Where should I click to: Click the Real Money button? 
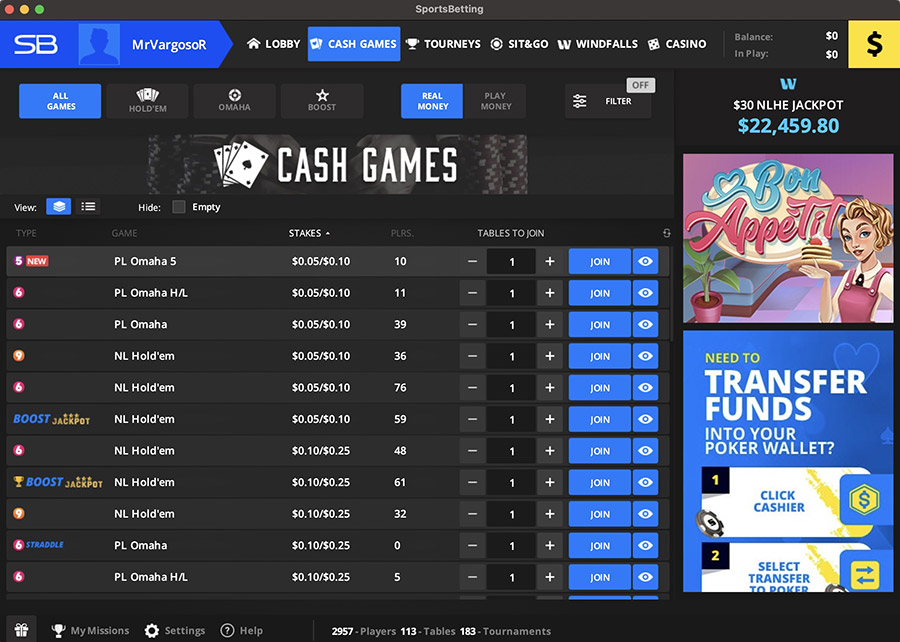point(431,100)
